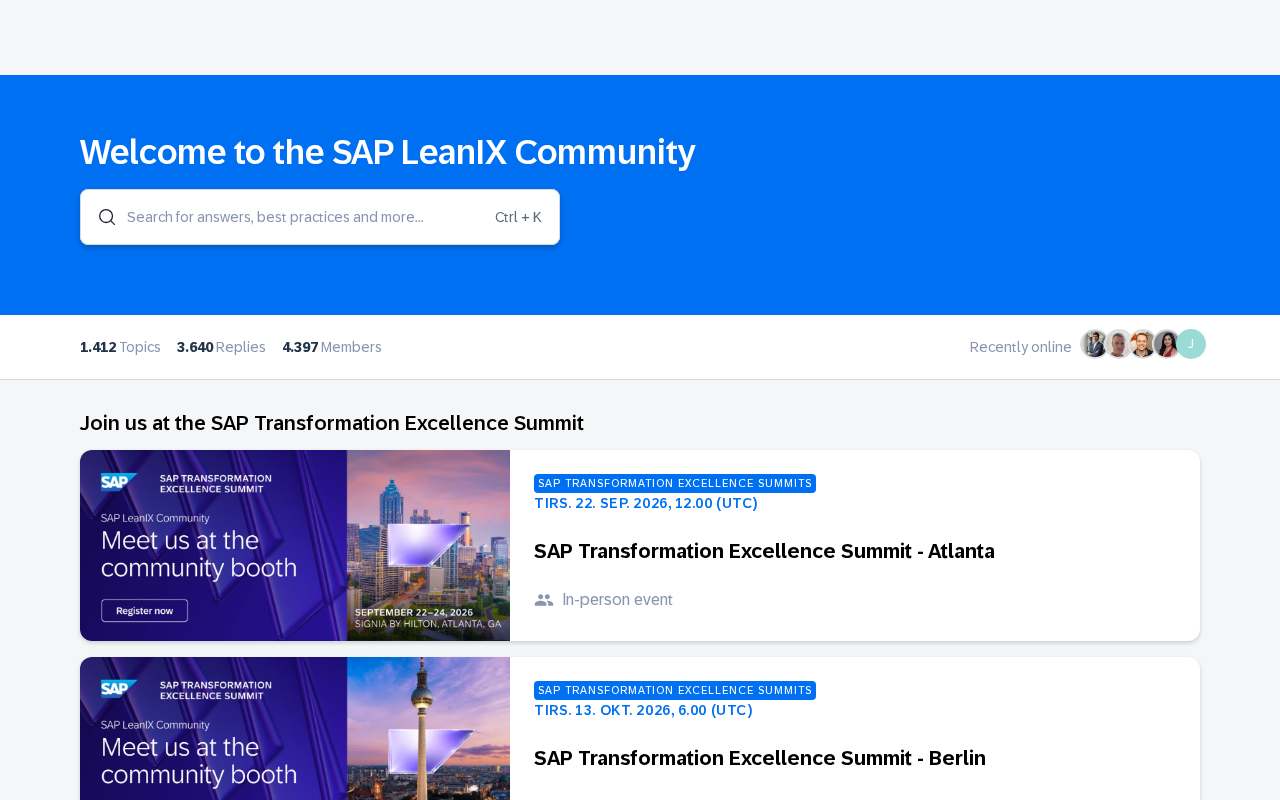The height and width of the screenshot is (800, 1280).
Task: Click the "Welcome to the SAP LeanIX Community" heading
Action: tap(388, 152)
